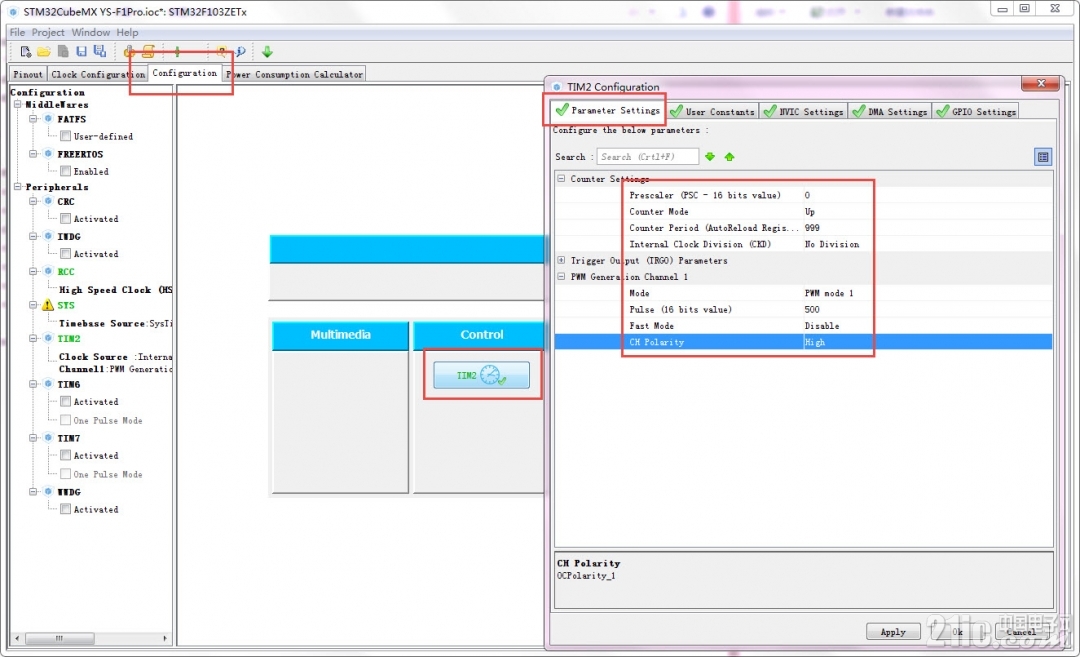Viewport: 1080px width, 657px height.
Task: Toggle TIM6 One Pulse Mode checkbox
Action: click(x=65, y=420)
